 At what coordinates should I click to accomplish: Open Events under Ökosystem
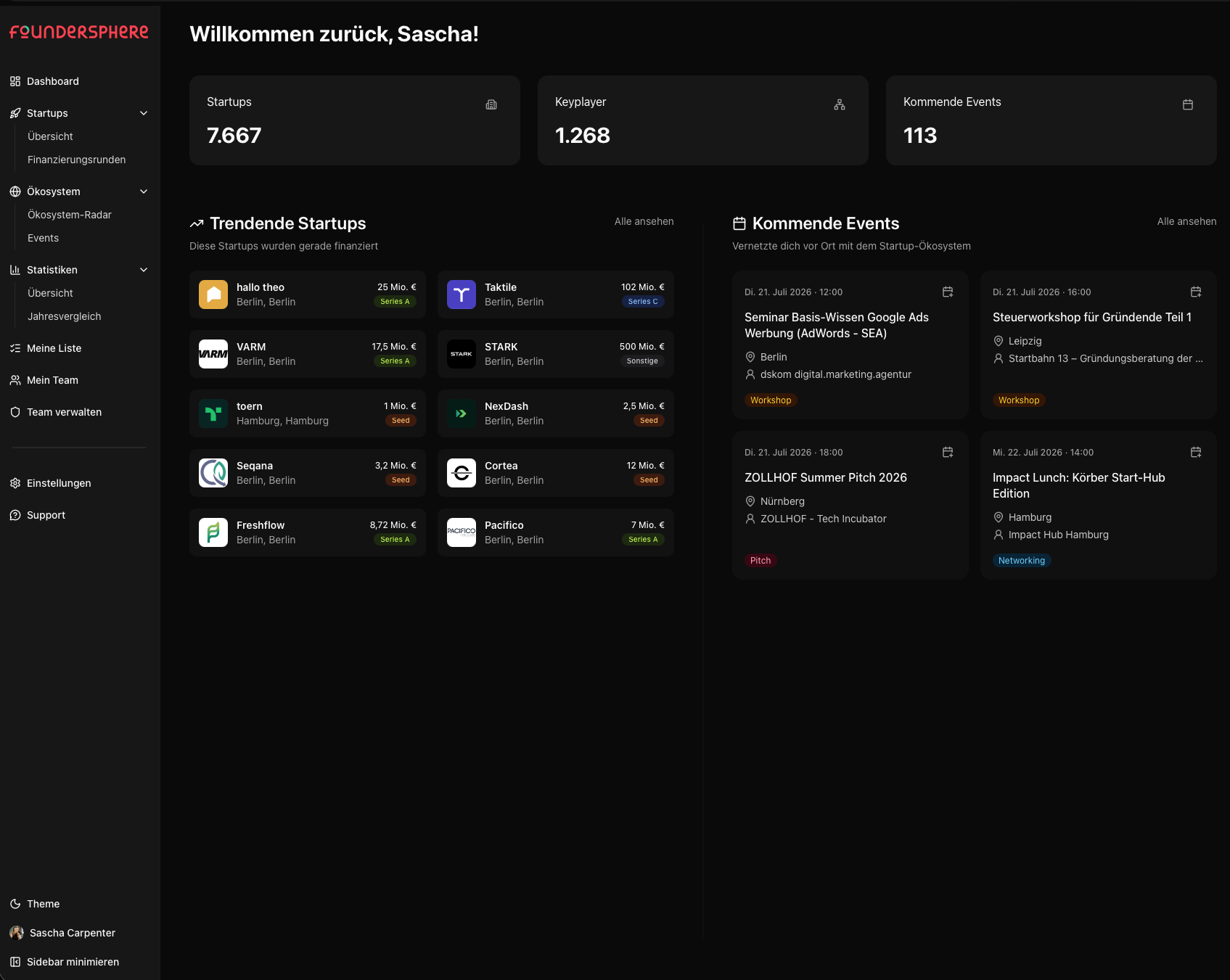[x=43, y=238]
